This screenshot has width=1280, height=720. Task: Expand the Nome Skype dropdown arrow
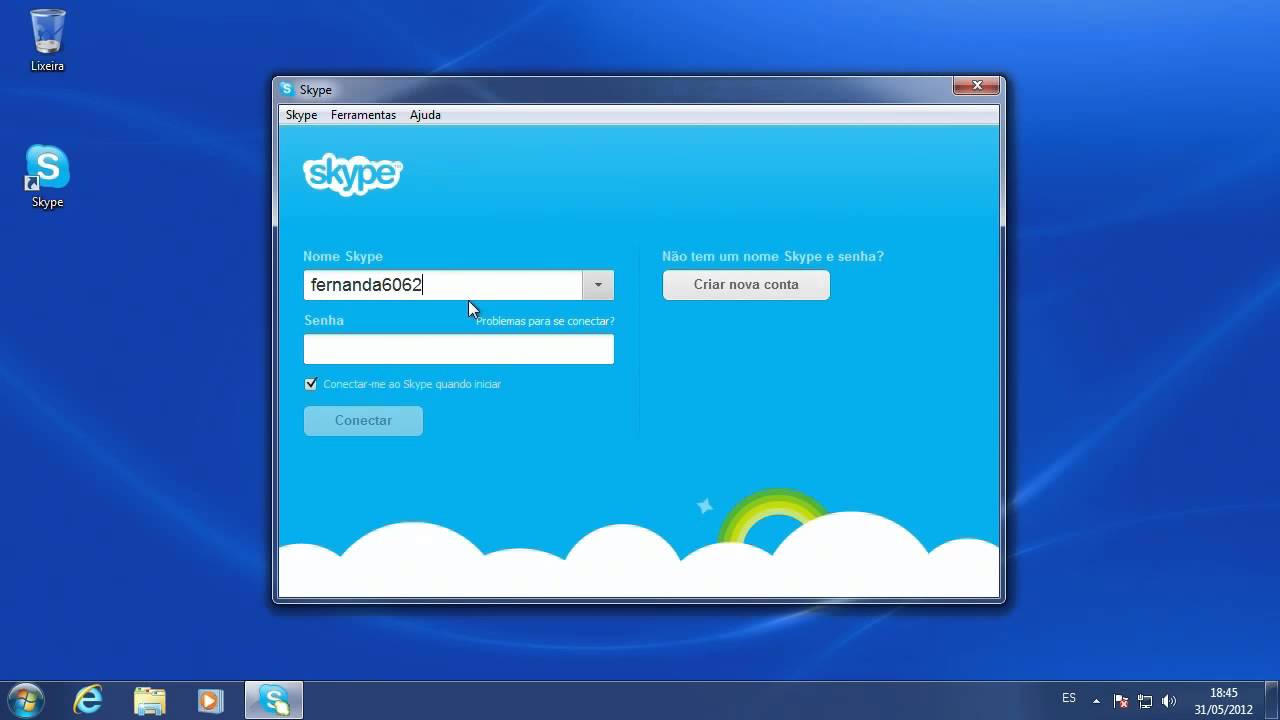tap(598, 285)
